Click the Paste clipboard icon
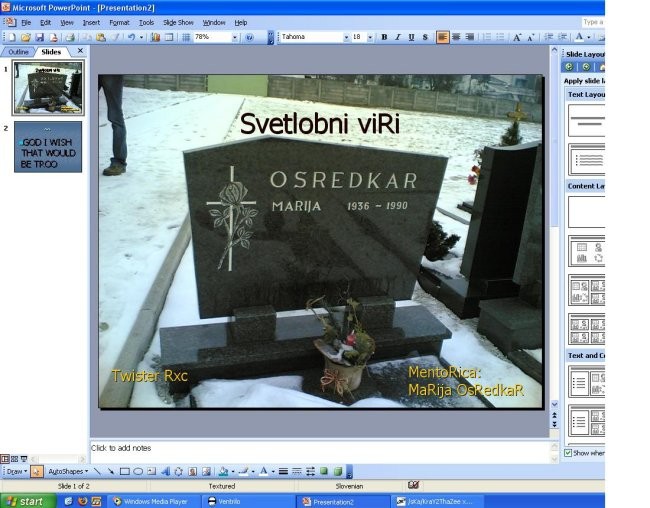This screenshot has width=650, height=508. point(101,37)
